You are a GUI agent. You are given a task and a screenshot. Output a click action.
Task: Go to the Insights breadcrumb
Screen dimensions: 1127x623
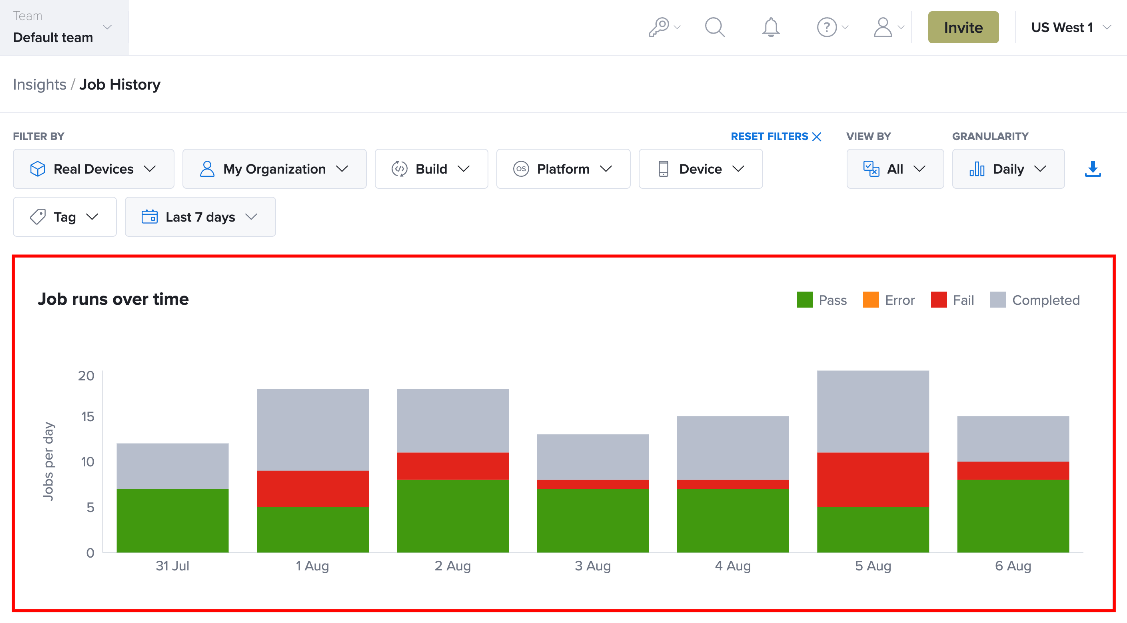click(40, 85)
